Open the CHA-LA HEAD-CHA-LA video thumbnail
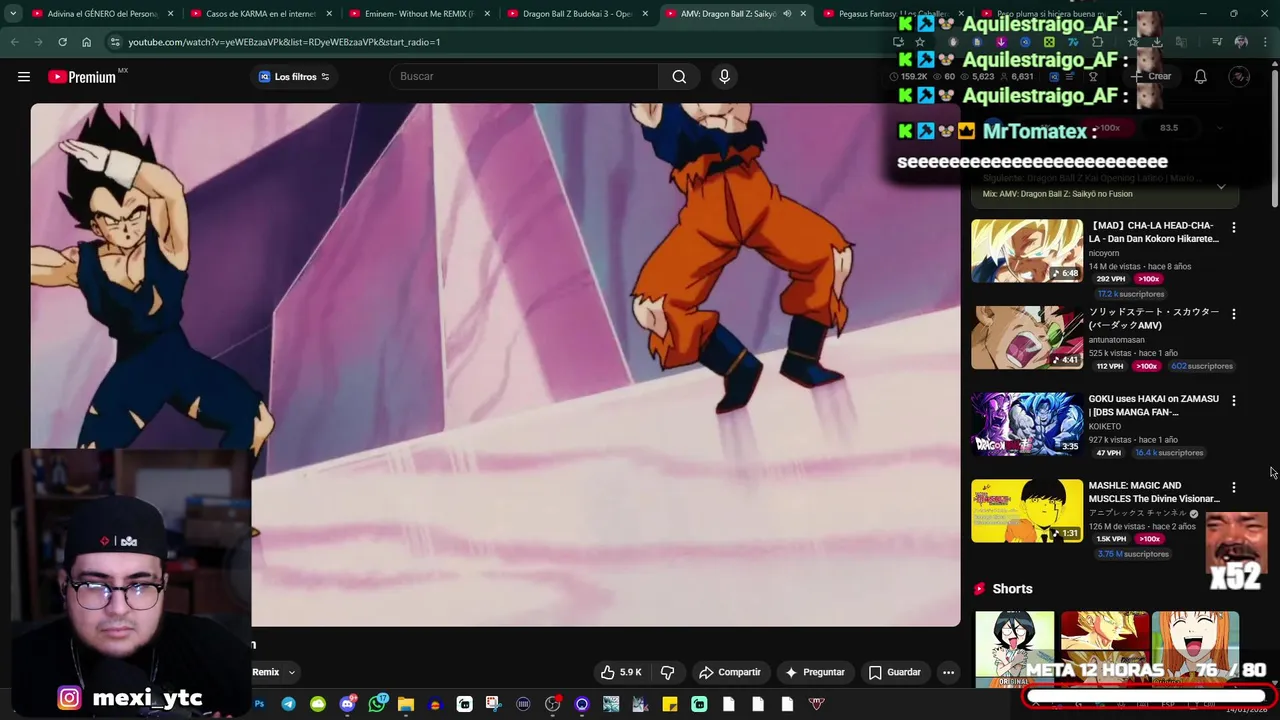The width and height of the screenshot is (1280, 720). click(x=1027, y=251)
